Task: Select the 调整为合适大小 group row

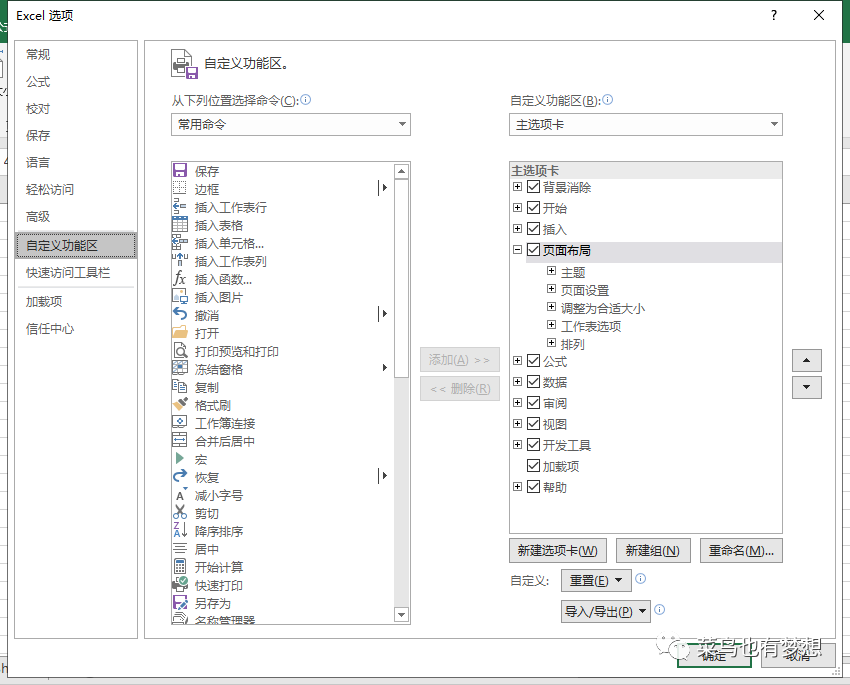Action: (603, 308)
